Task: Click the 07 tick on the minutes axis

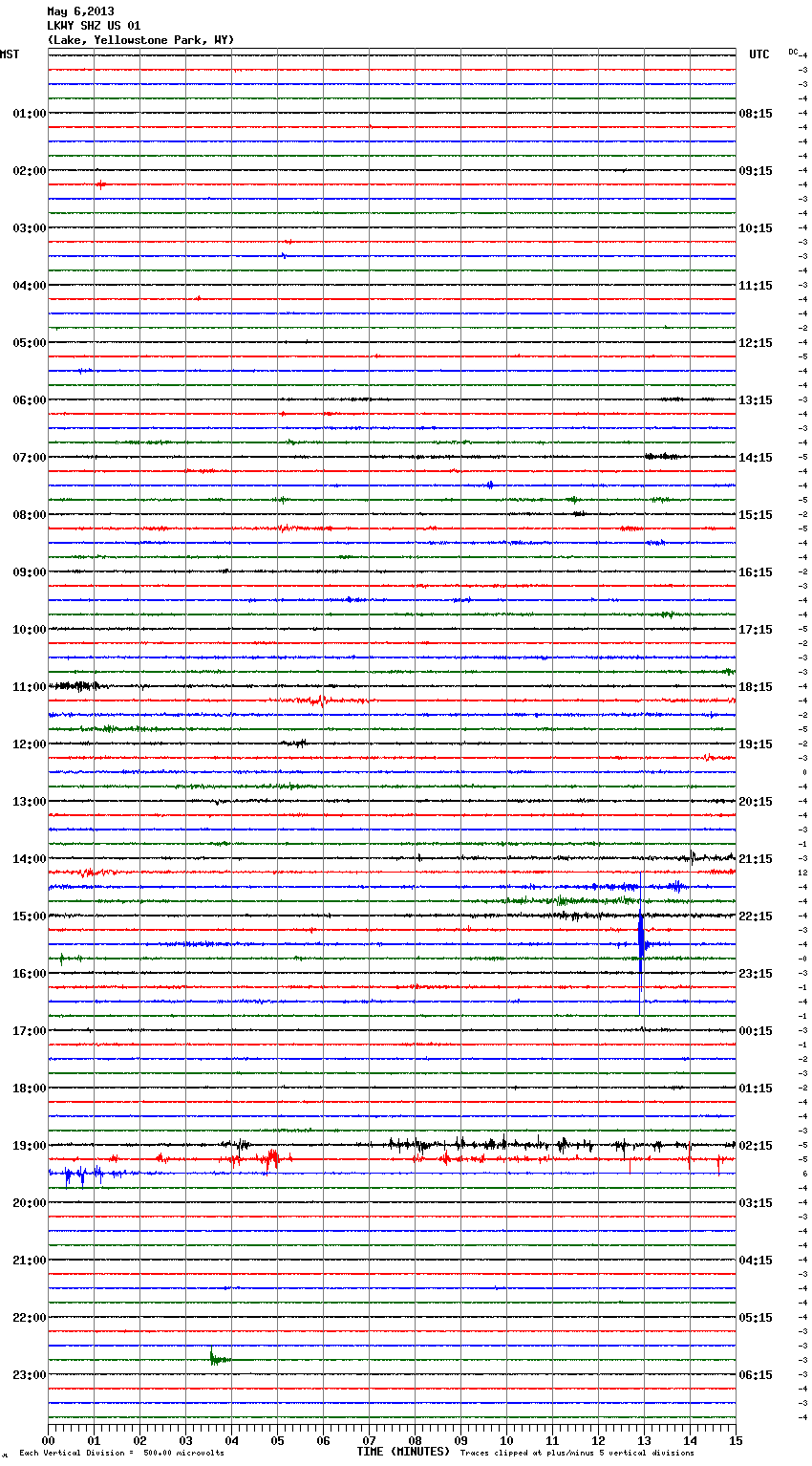Action: coord(369,1439)
